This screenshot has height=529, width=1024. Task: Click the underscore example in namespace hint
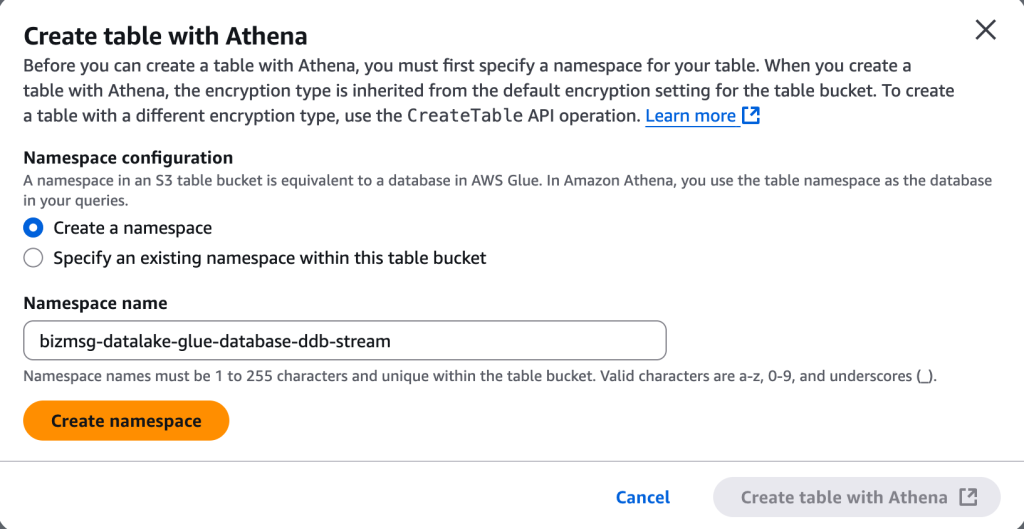click(925, 378)
